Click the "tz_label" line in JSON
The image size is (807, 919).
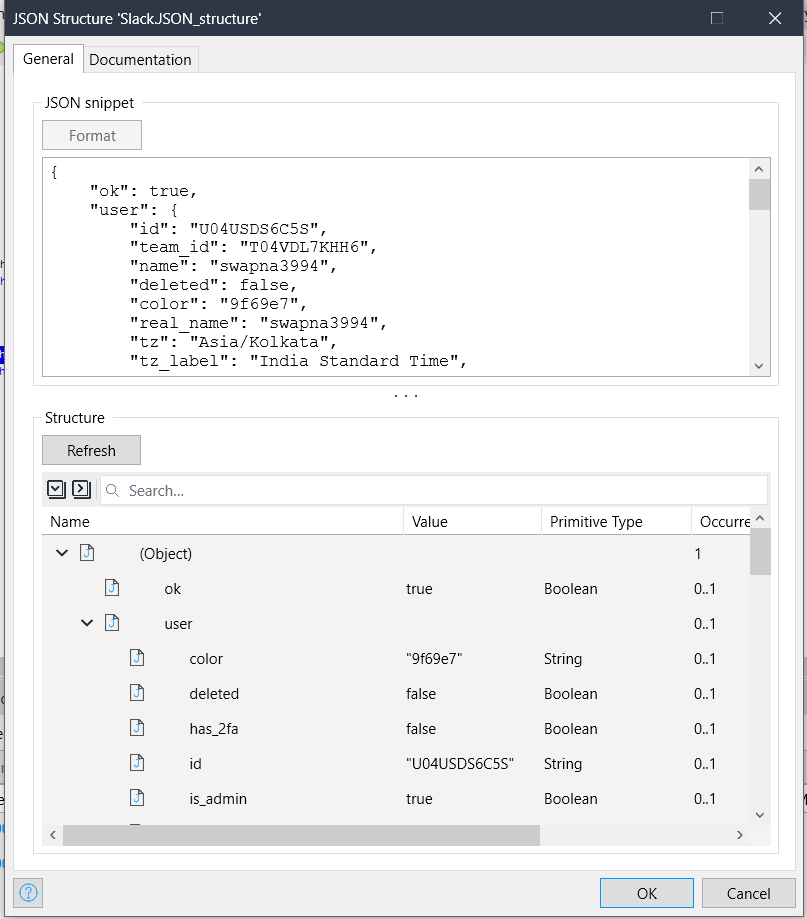tap(298, 361)
